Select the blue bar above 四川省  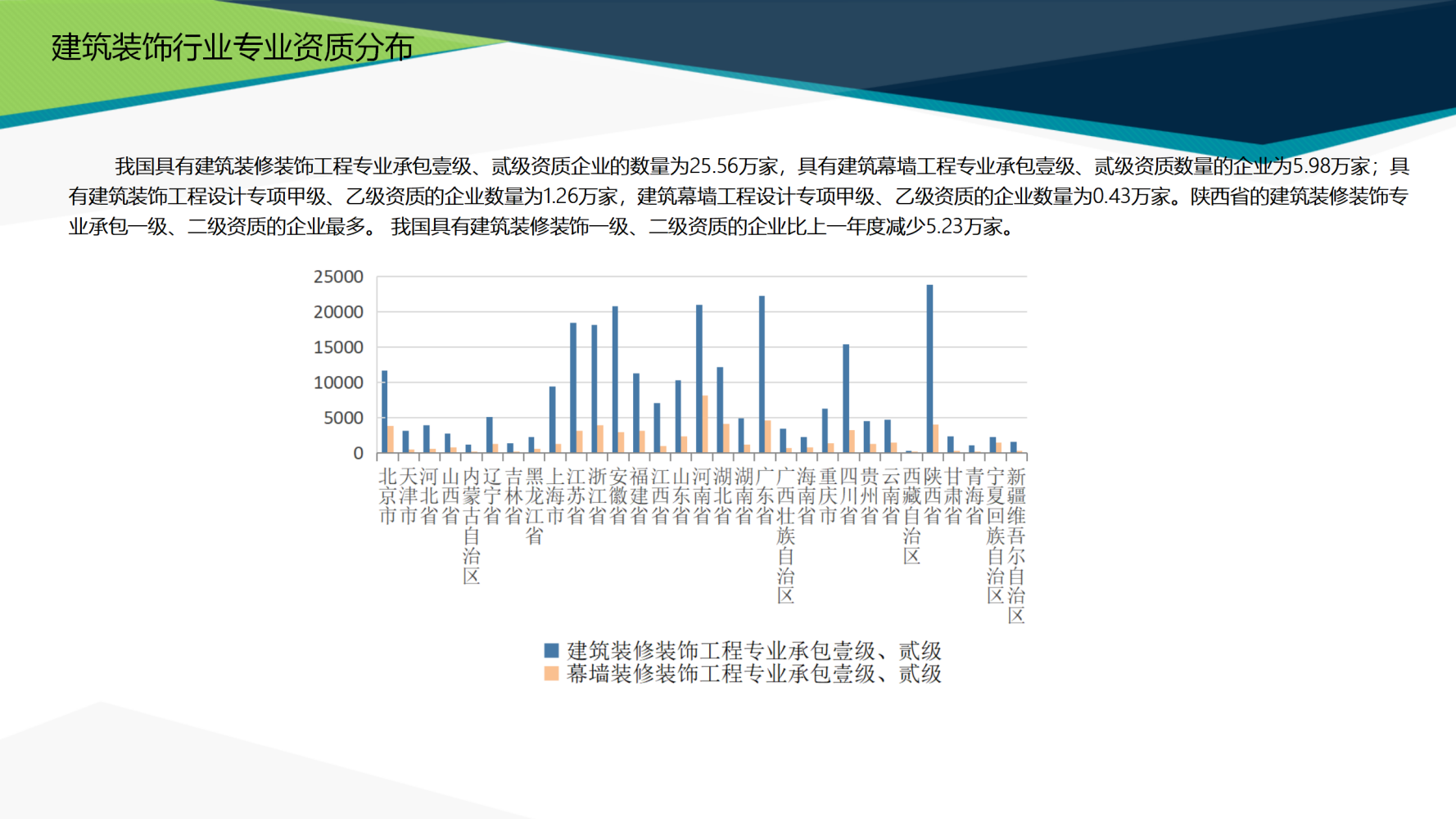click(846, 399)
